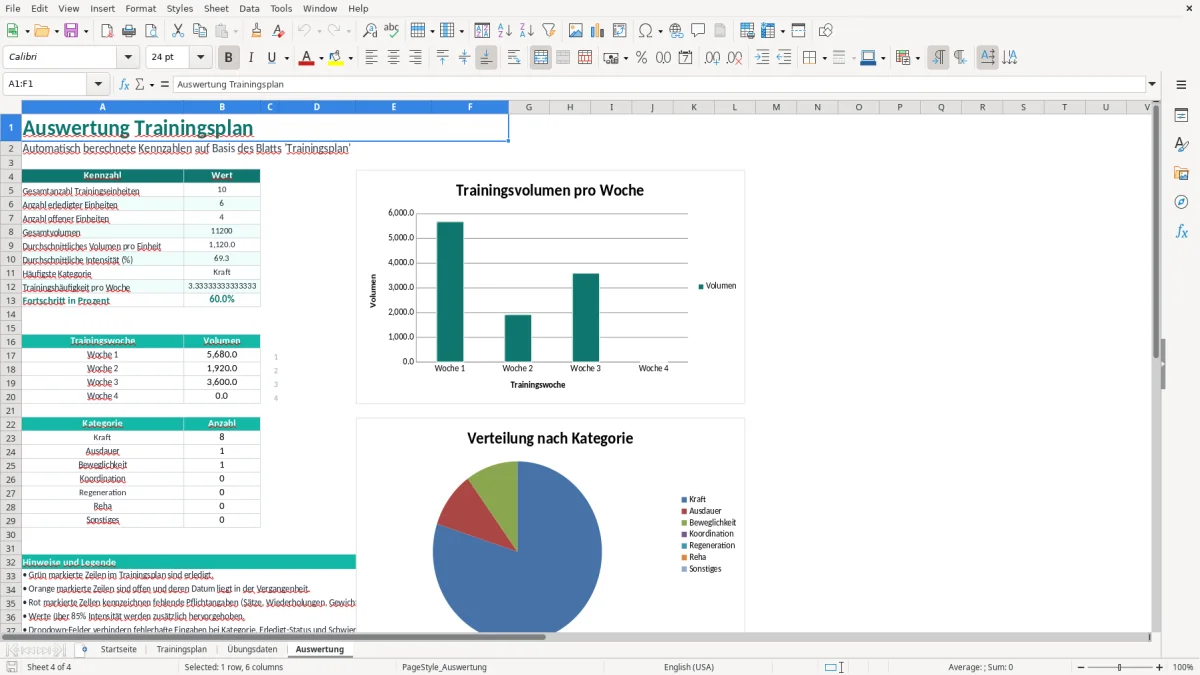Apply red Font Color swatch
The image size is (1200, 675).
point(306,58)
